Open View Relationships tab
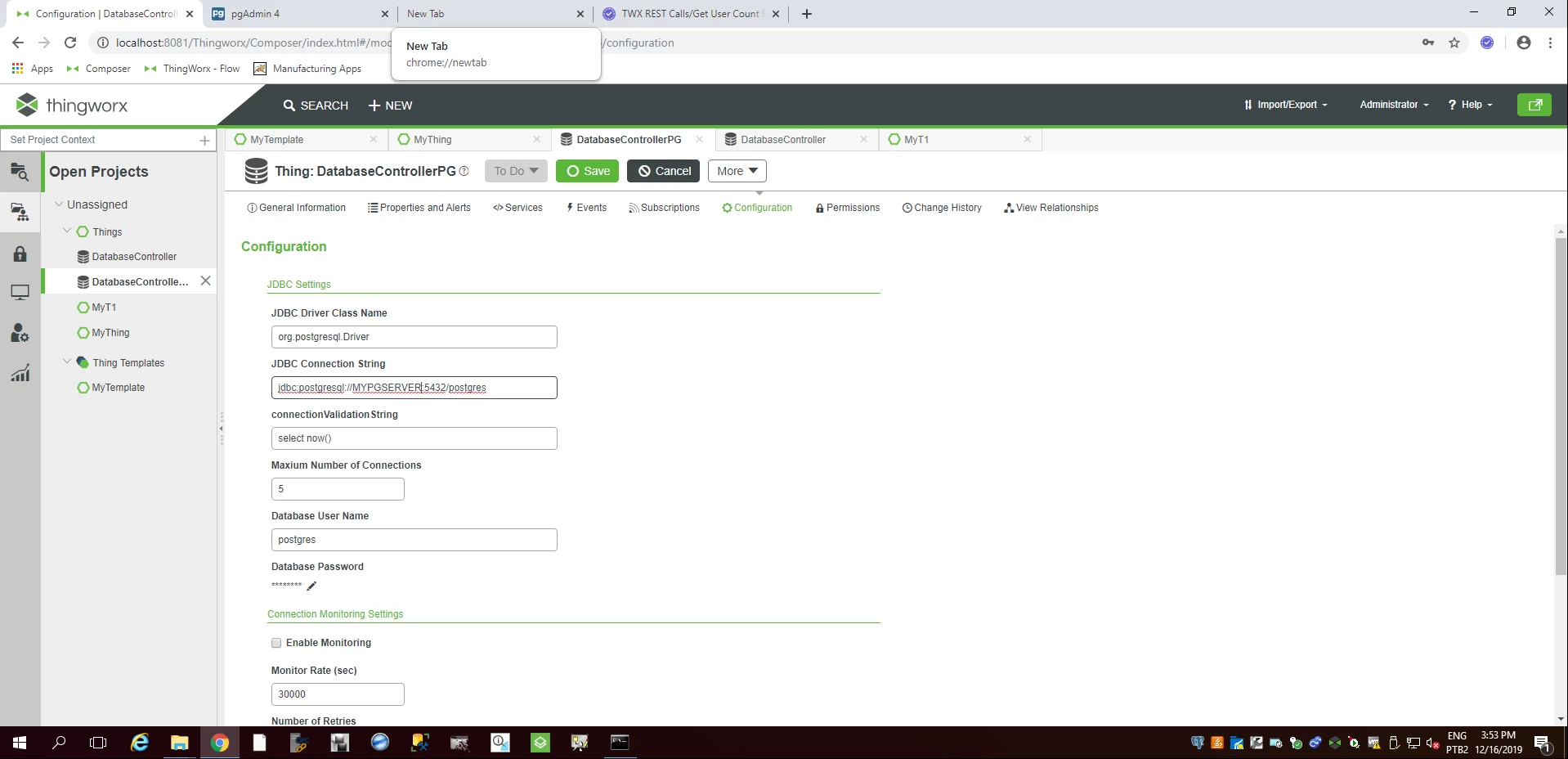 tap(1051, 208)
